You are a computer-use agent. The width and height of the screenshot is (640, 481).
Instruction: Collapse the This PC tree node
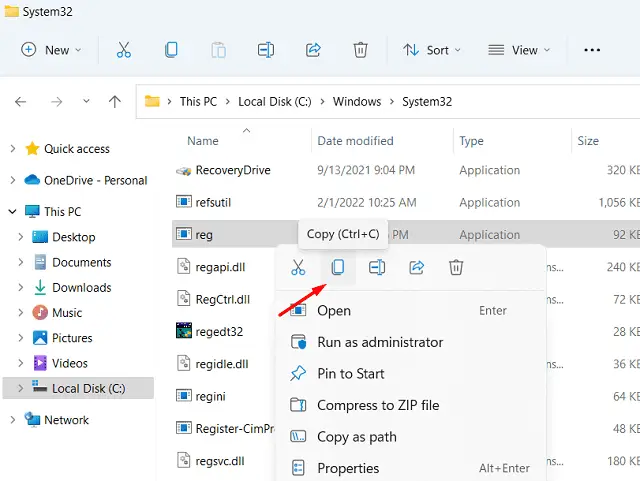12,212
